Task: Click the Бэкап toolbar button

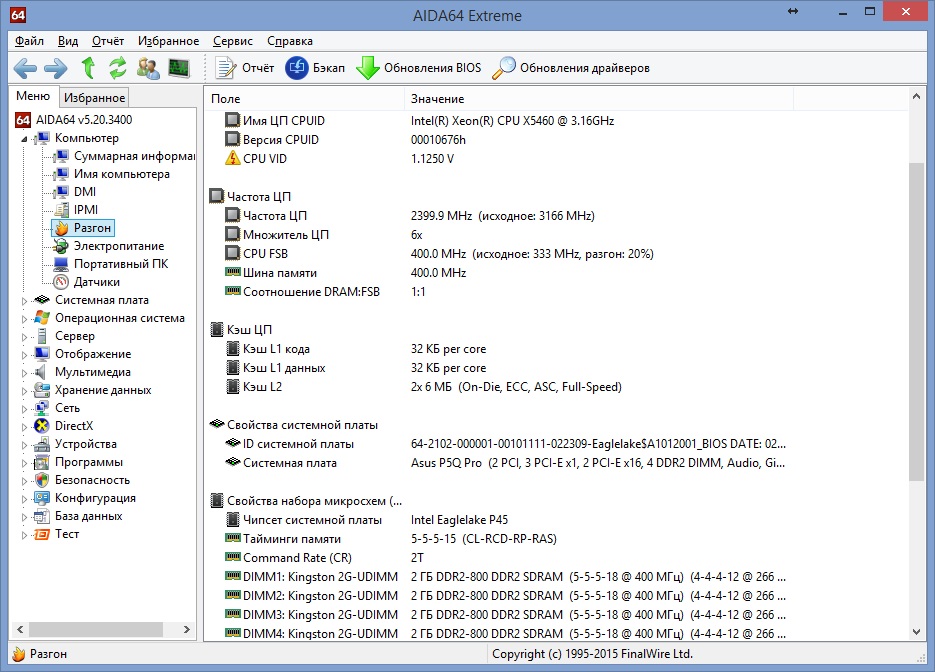Action: pyautogui.click(x=315, y=68)
